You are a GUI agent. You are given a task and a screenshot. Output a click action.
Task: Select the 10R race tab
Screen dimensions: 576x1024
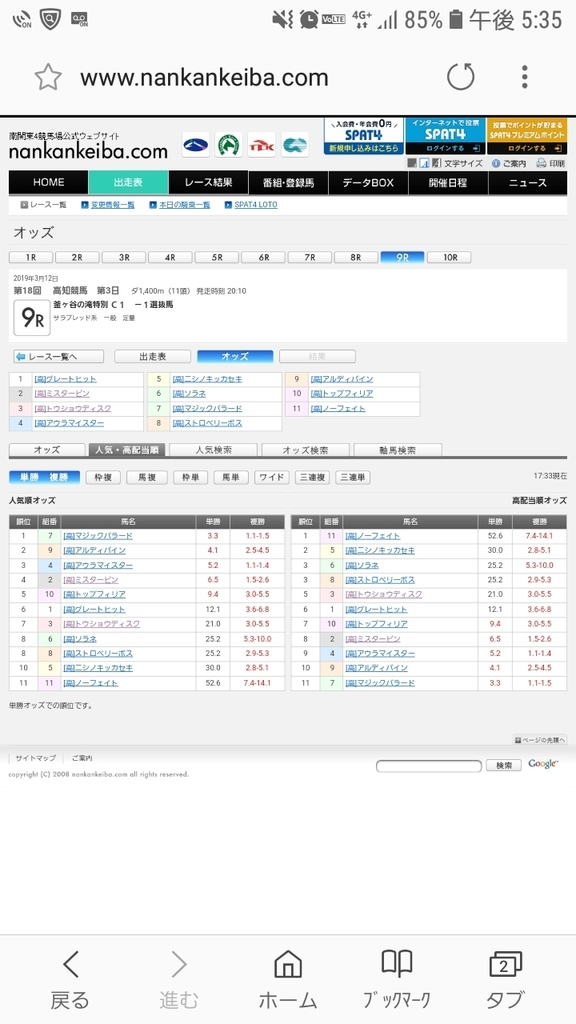coord(449,257)
